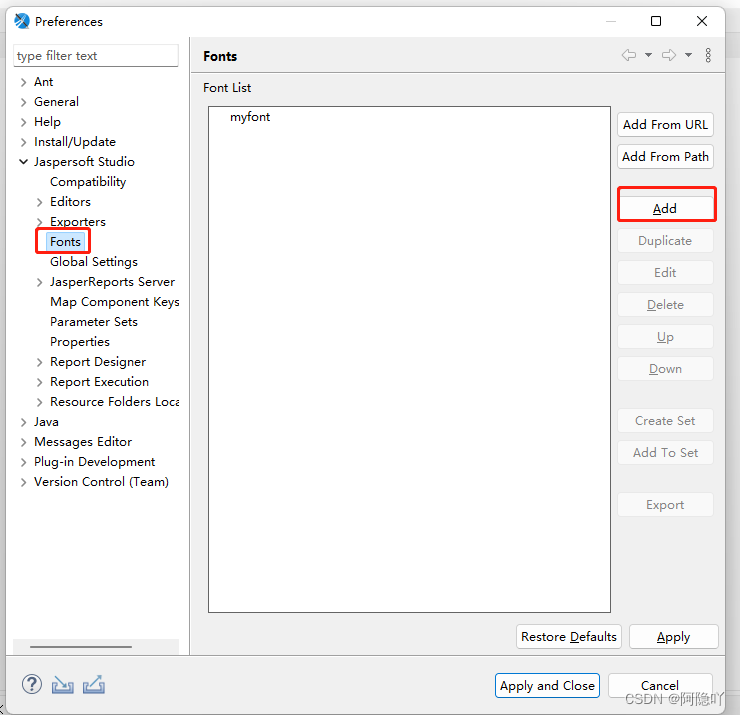Select the Java tree label
This screenshot has height=715, width=740.
click(46, 422)
